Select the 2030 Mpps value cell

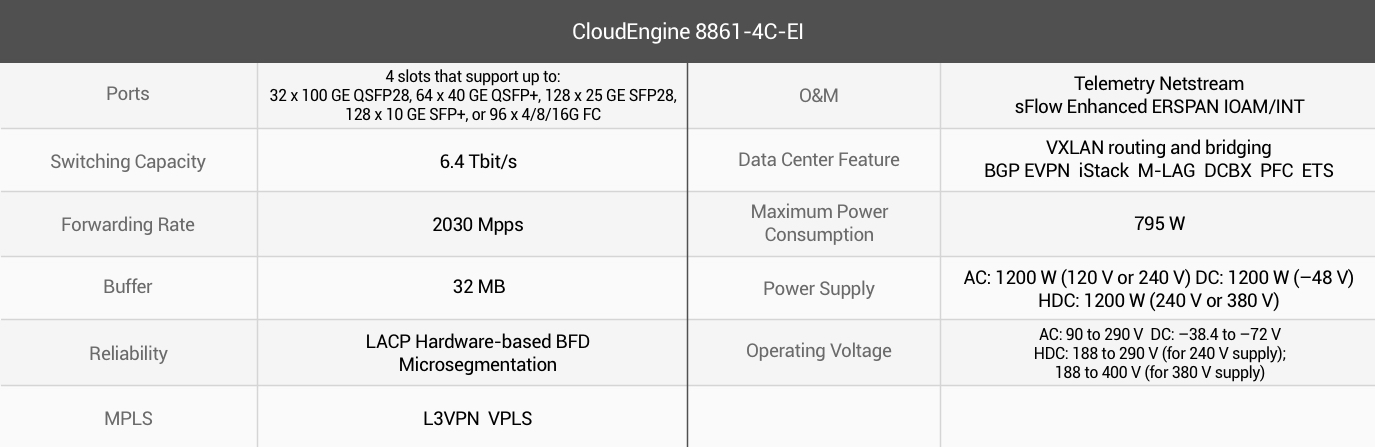[x=472, y=224]
